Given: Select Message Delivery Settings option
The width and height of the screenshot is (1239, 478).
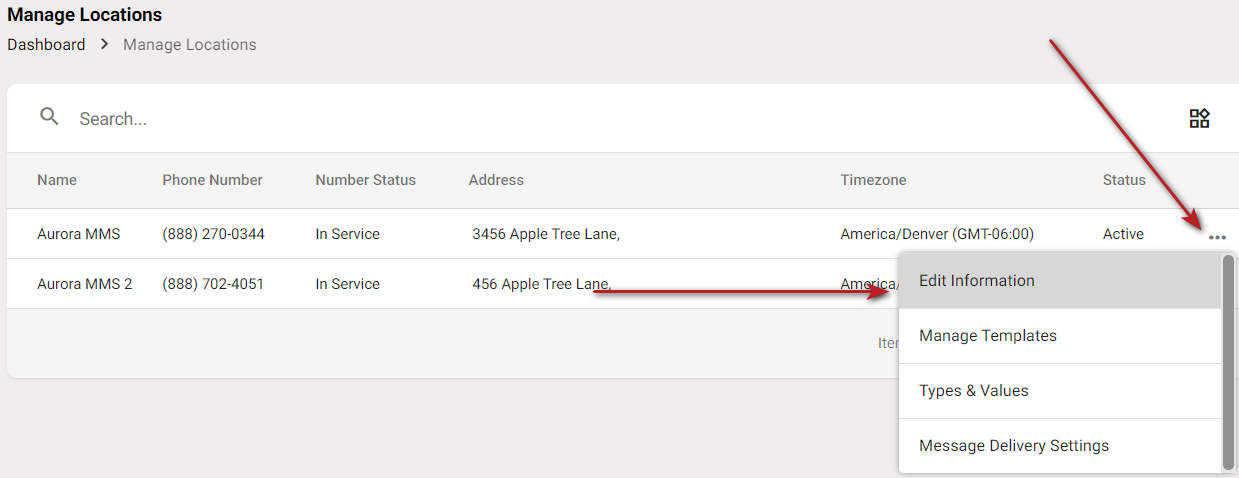Looking at the screenshot, I should point(1013,446).
